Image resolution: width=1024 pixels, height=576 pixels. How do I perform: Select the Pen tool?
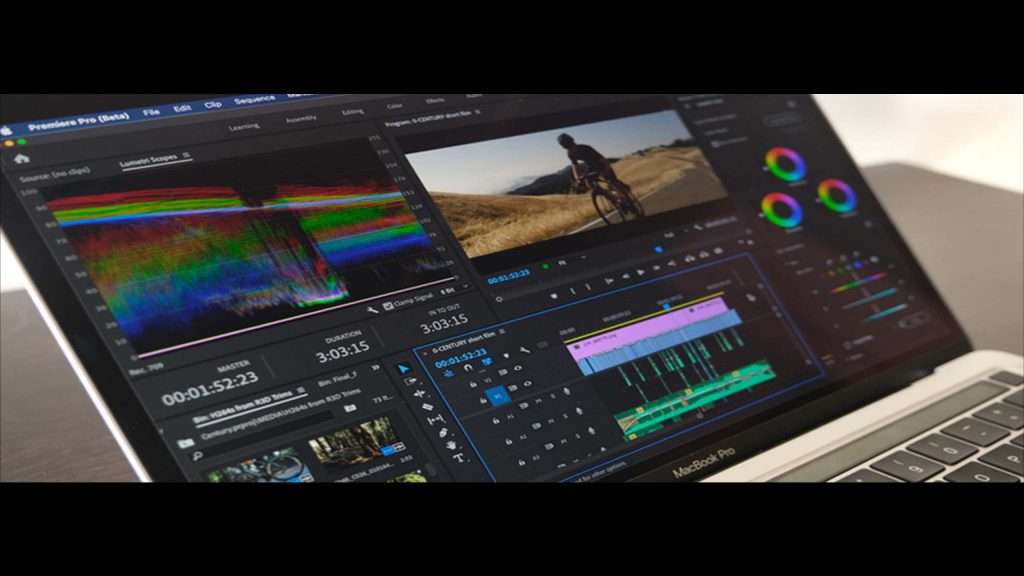click(x=443, y=433)
